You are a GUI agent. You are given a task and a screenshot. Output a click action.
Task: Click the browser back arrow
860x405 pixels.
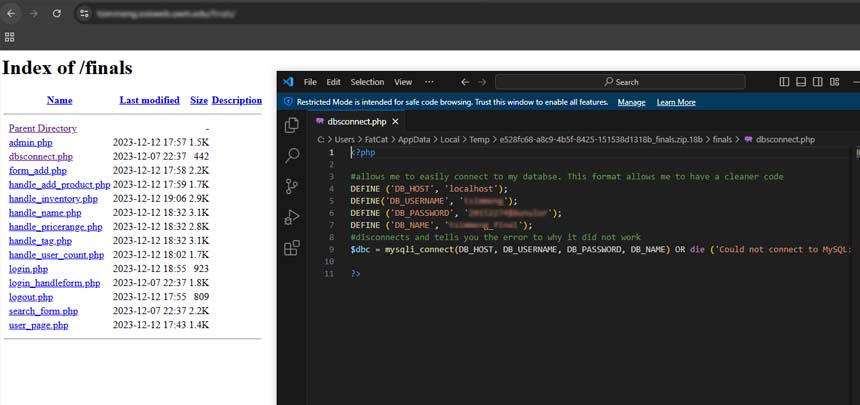tap(11, 14)
